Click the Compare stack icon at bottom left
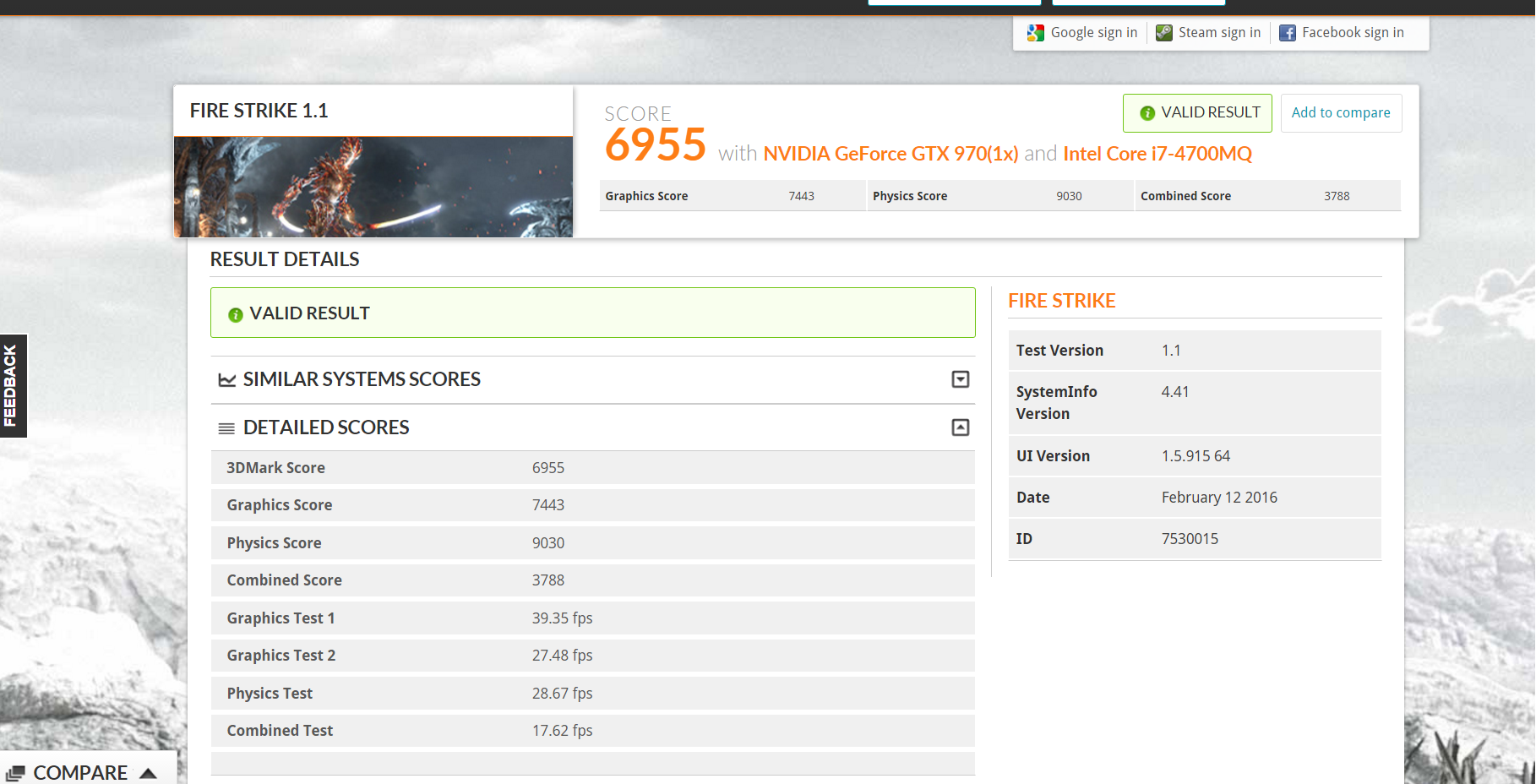The height and width of the screenshot is (784, 1536). click(x=15, y=773)
